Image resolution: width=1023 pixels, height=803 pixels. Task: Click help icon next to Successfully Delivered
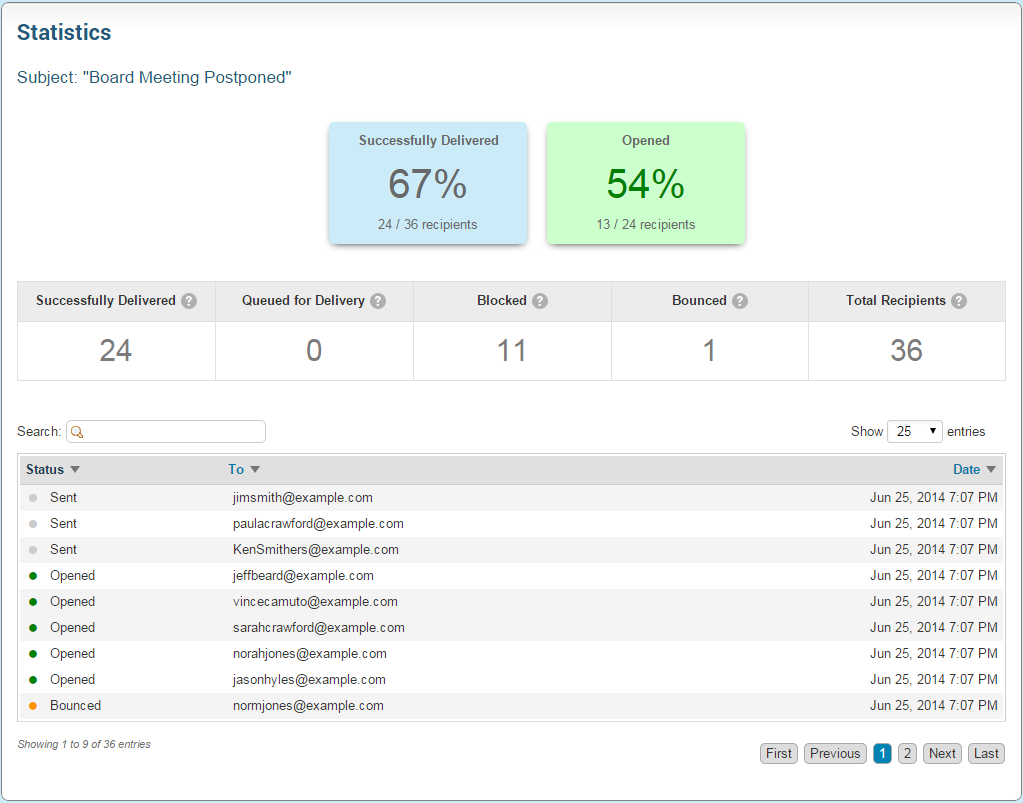click(x=189, y=301)
